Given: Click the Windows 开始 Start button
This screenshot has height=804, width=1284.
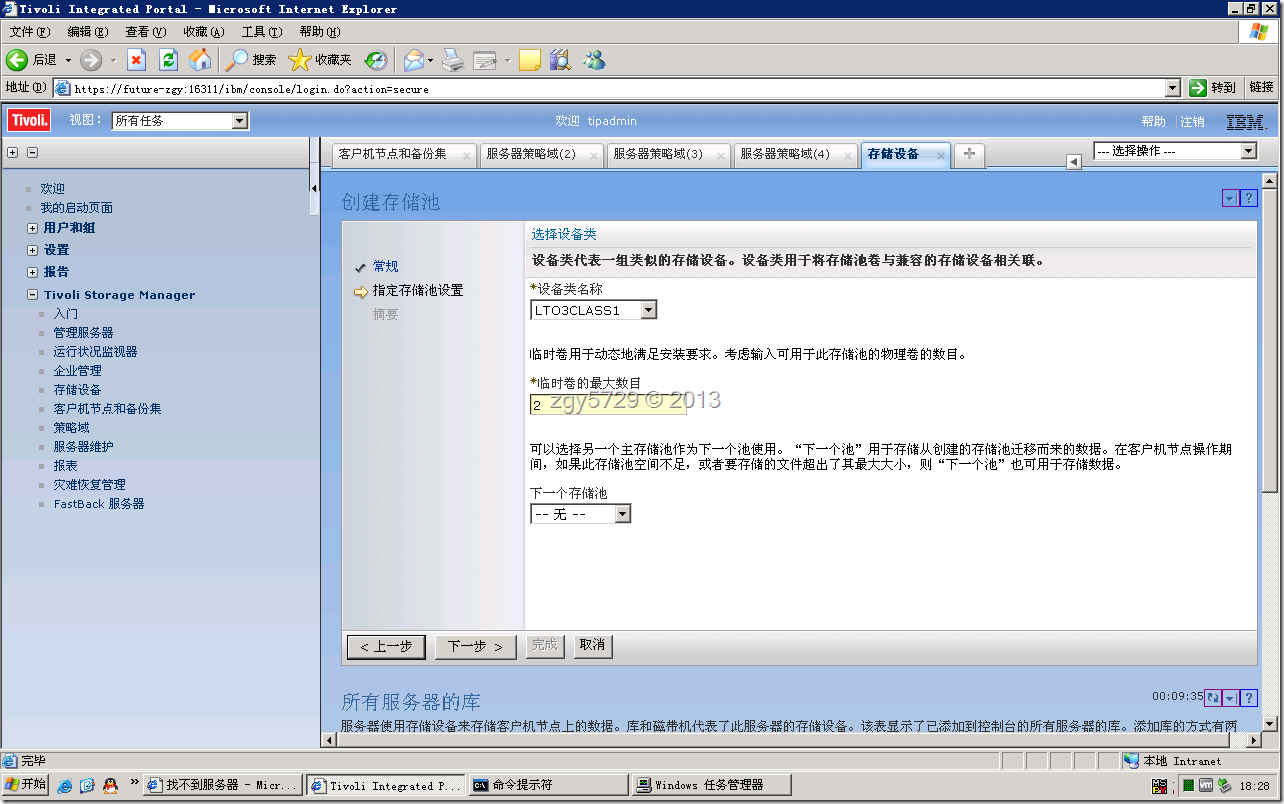Looking at the screenshot, I should (x=25, y=785).
